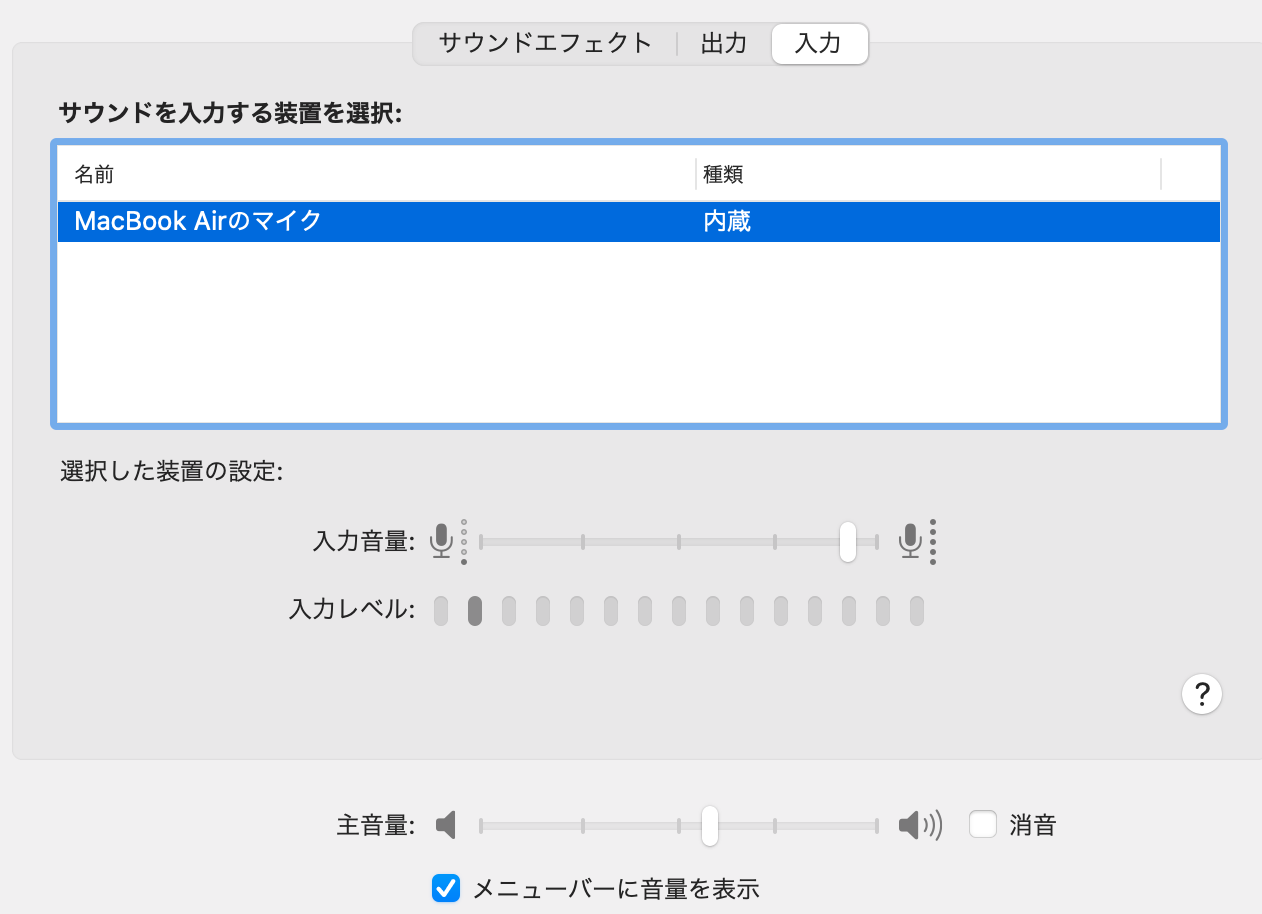This screenshot has width=1262, height=914.
Task: Switch to the サウンドエフェクト tab
Action: [x=545, y=44]
